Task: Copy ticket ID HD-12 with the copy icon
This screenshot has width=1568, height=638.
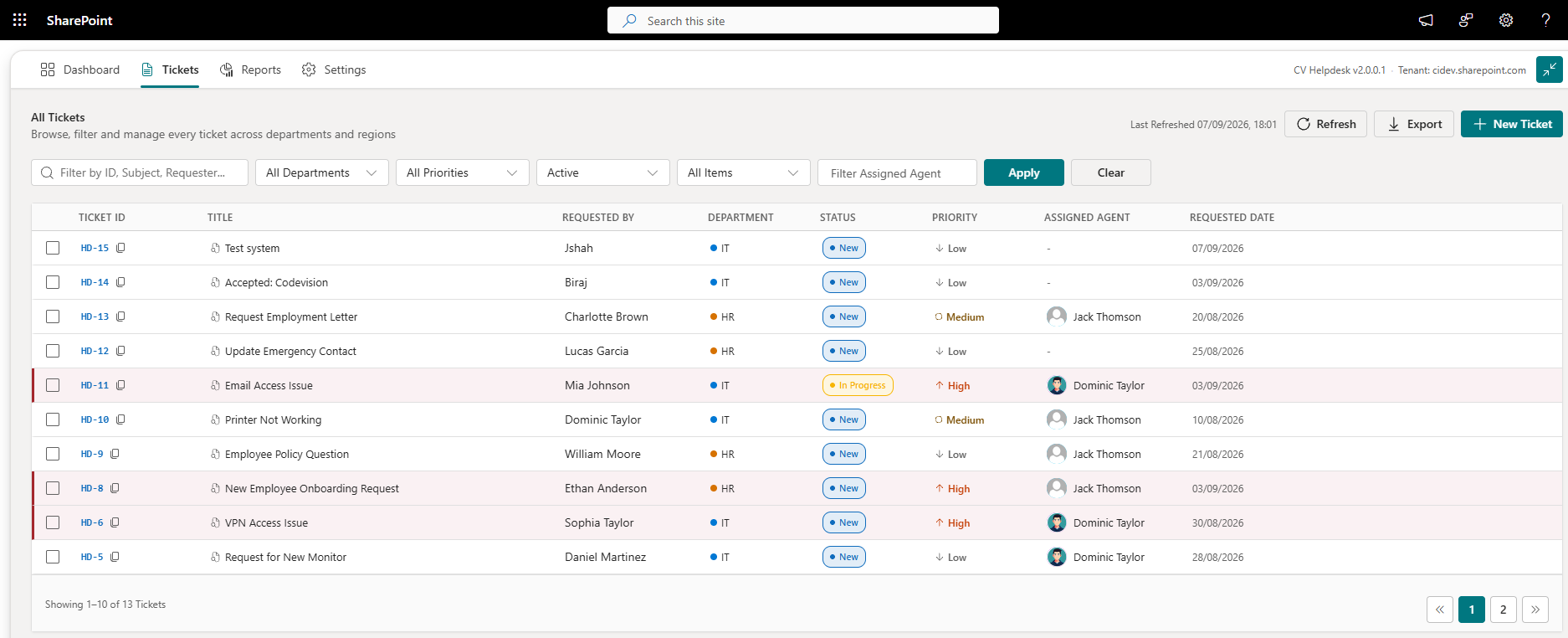Action: tap(120, 351)
